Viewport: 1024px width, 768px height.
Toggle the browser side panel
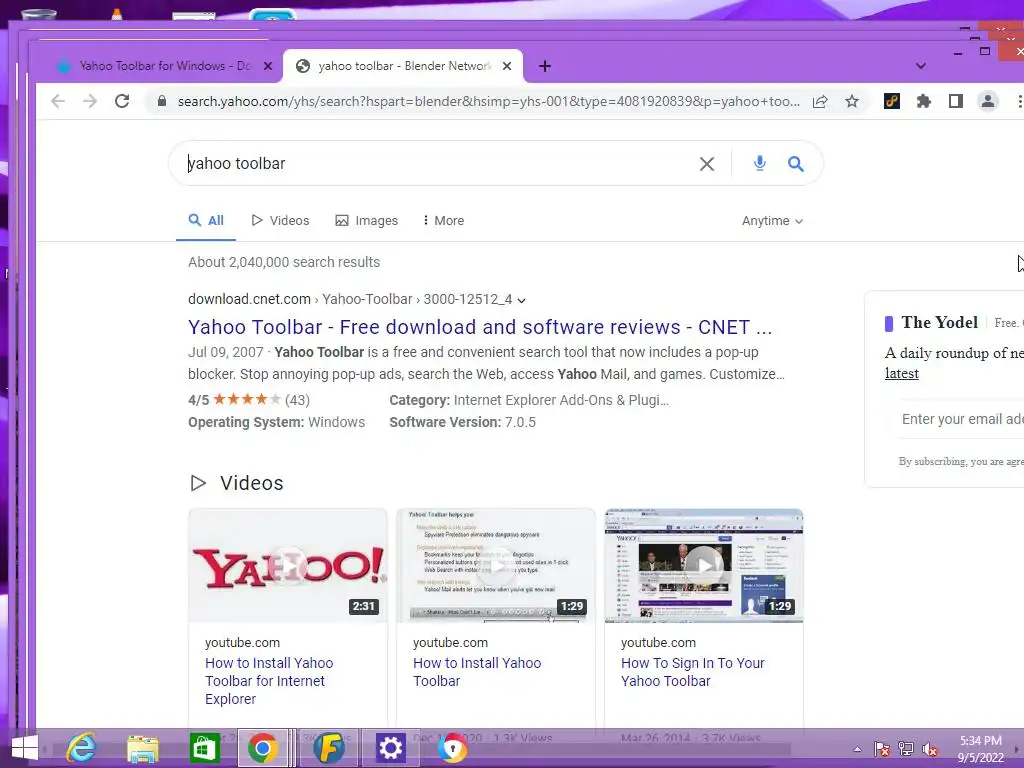click(x=955, y=101)
